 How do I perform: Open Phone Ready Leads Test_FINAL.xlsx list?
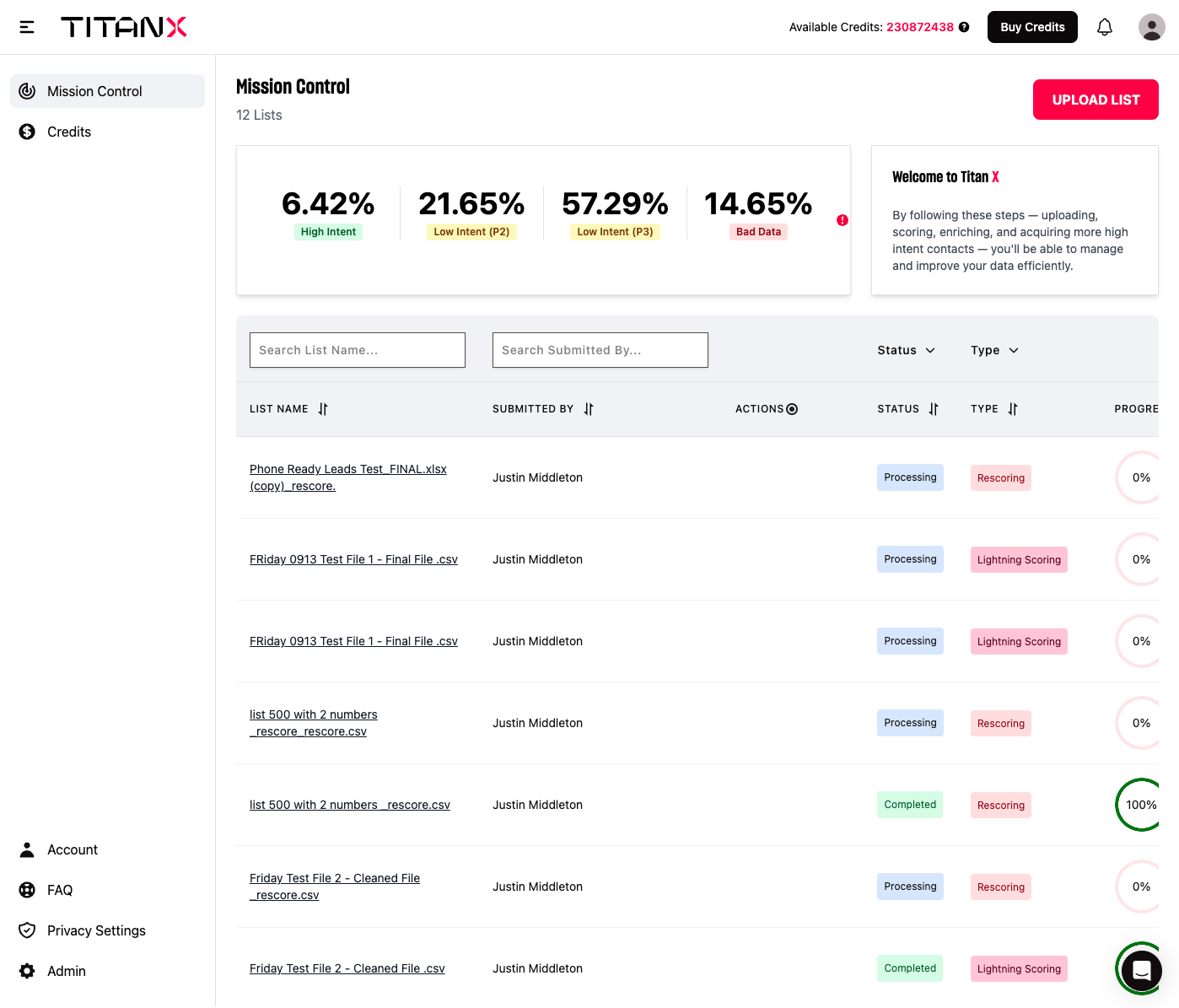(348, 477)
